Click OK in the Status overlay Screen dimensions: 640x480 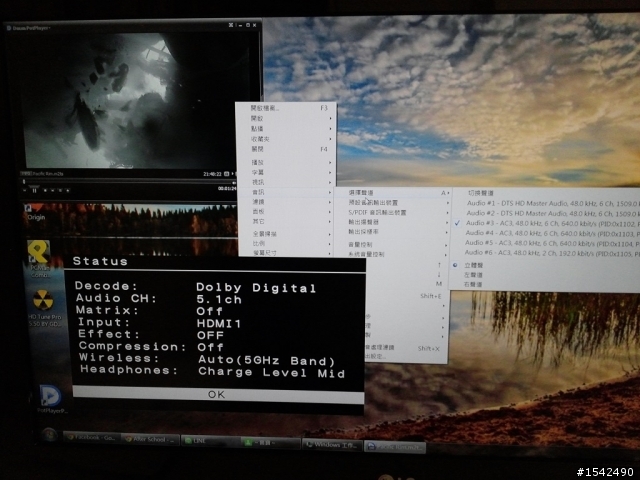[216, 394]
